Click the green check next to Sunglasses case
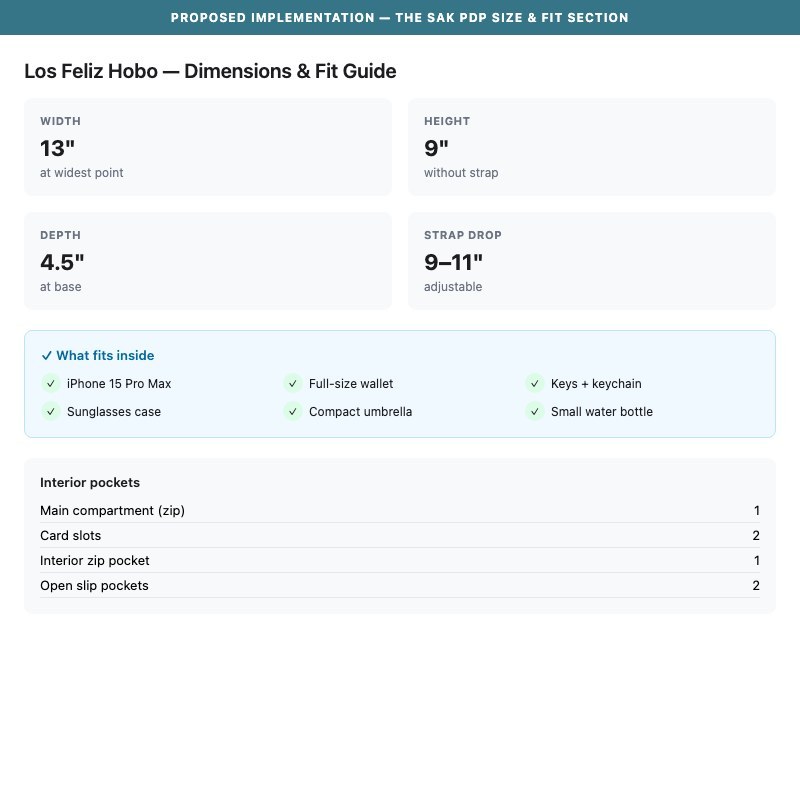 coord(51,412)
